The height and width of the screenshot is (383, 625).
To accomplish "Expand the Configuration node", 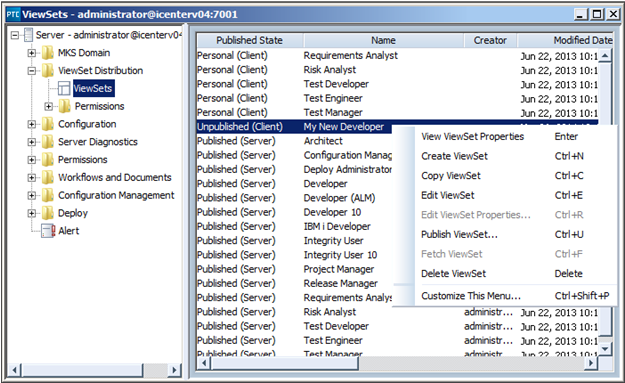I will (x=31, y=124).
